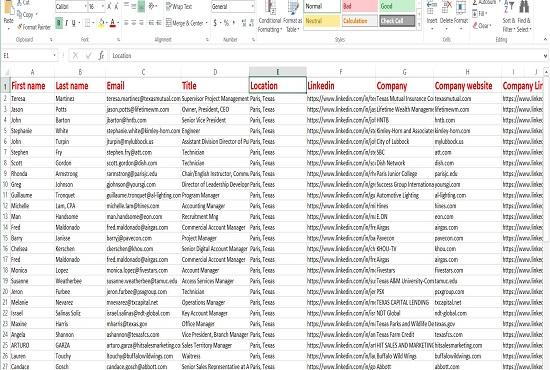
Task: Open the Font group dialog launcher
Action: pyautogui.click(x=119, y=40)
